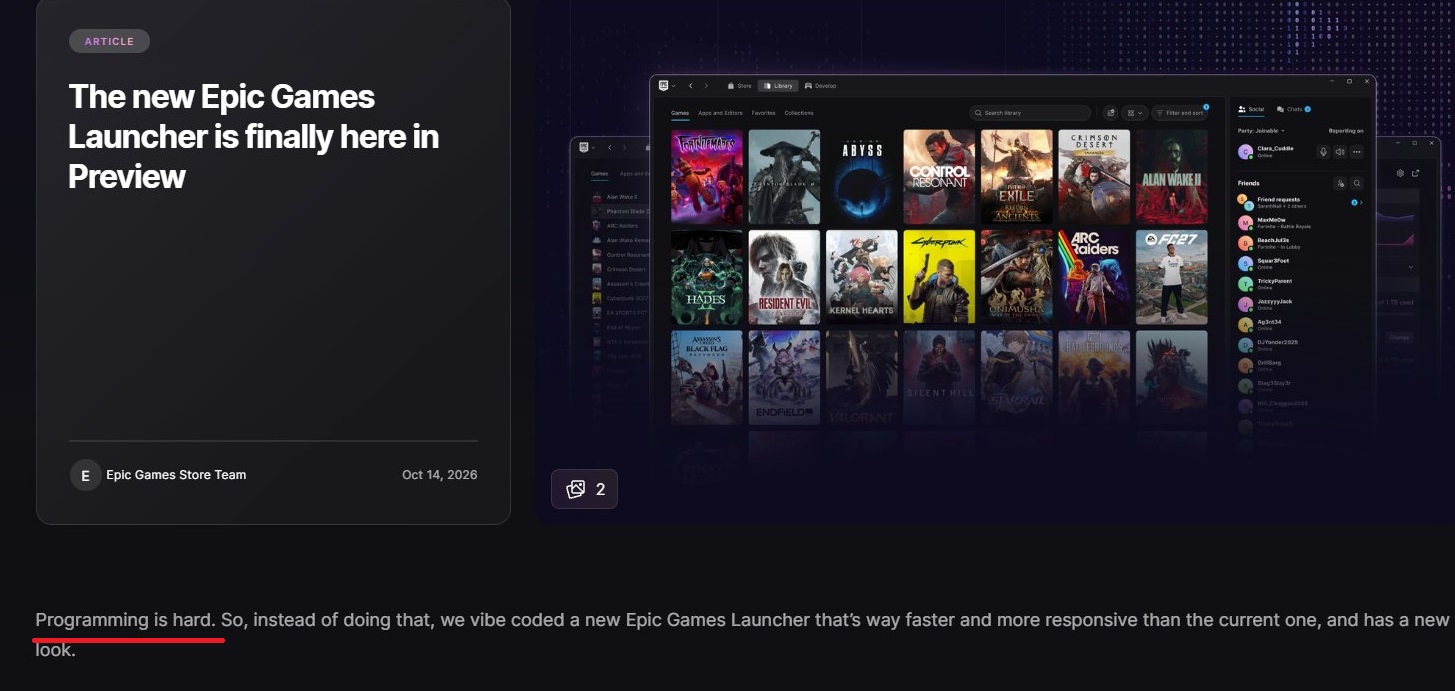Click the pop-out icon in the background window

1415,174
